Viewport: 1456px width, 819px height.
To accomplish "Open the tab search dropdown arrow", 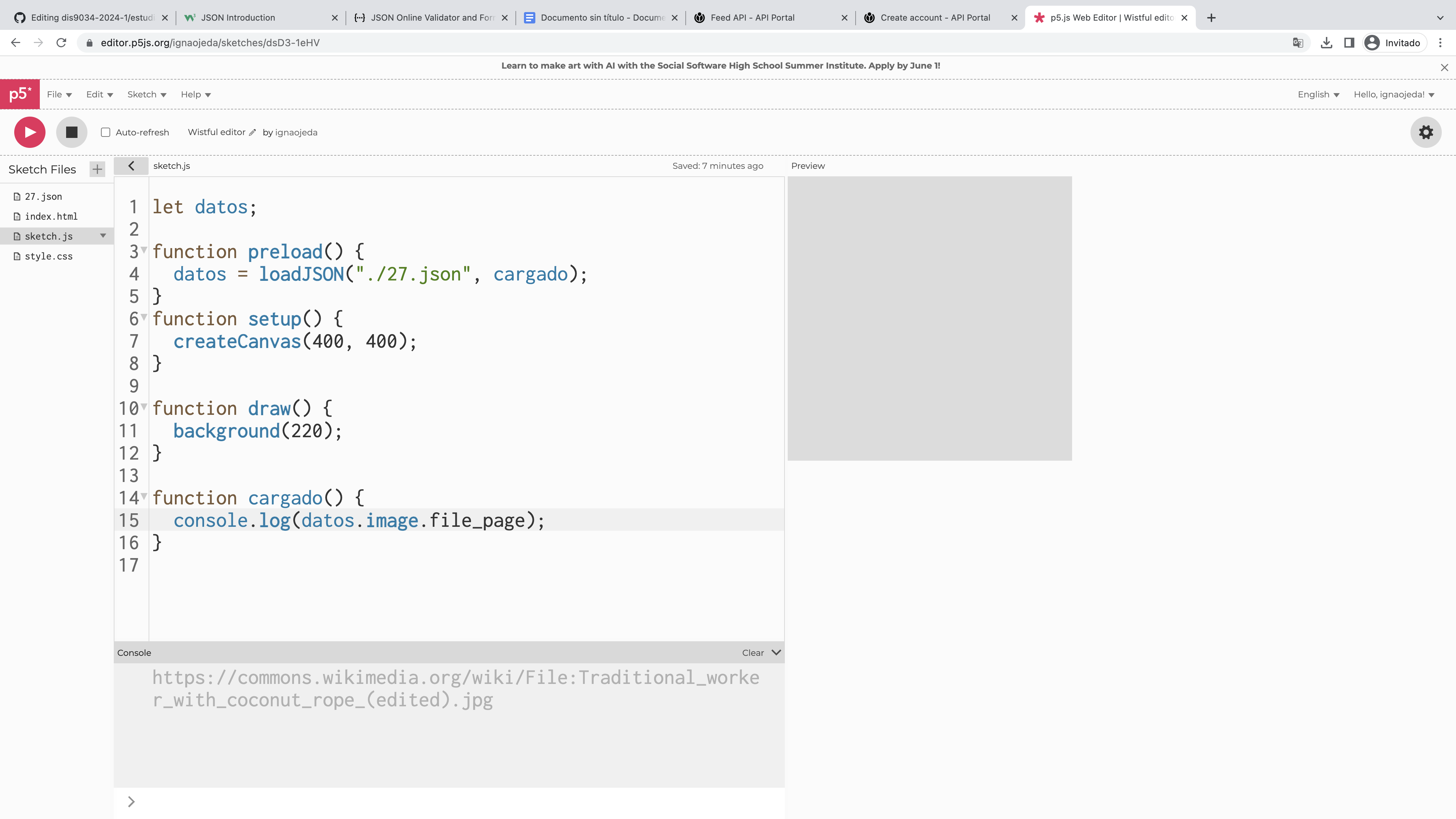I will point(1440,17).
